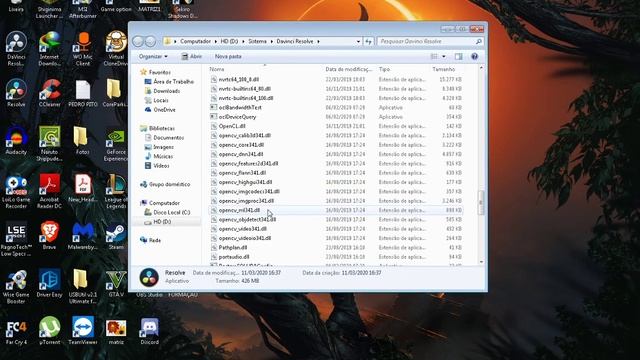Expand breadcrumb arrow after Davinci Resolve
Image resolution: width=640 pixels, height=360 pixels.
click(318, 41)
